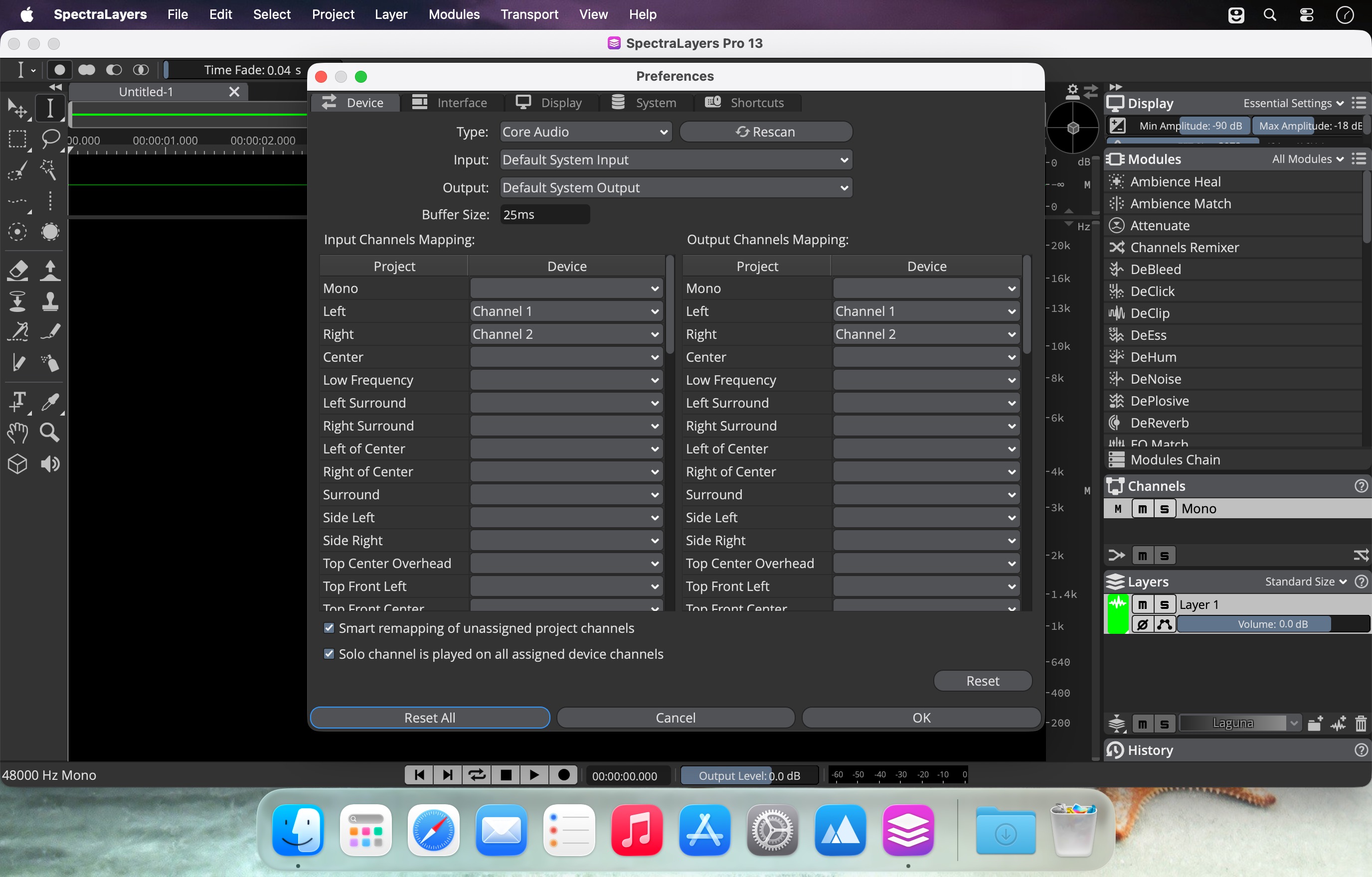
Task: Select the Playback speaker tool
Action: pyautogui.click(x=50, y=465)
